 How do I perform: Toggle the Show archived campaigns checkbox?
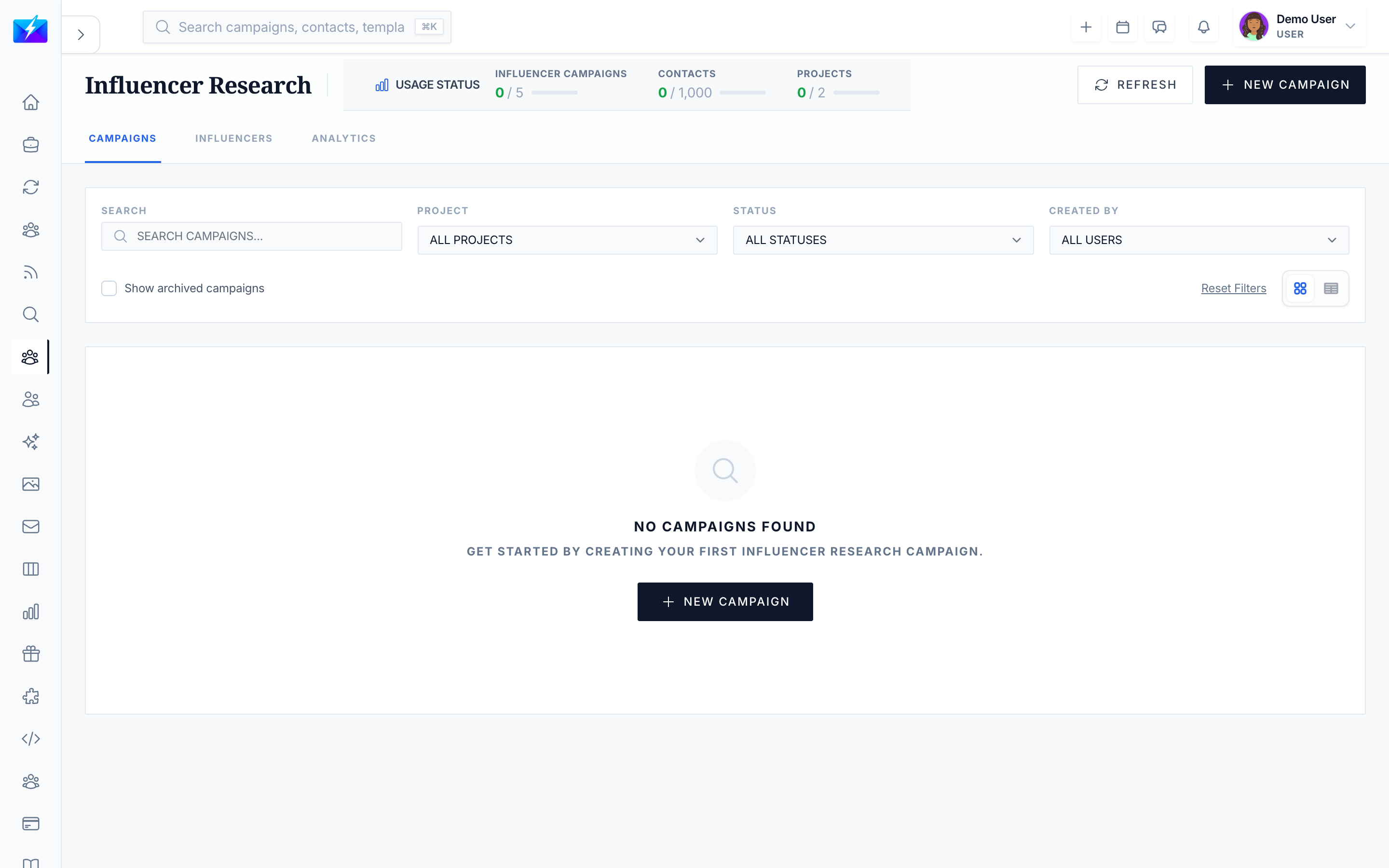109,288
